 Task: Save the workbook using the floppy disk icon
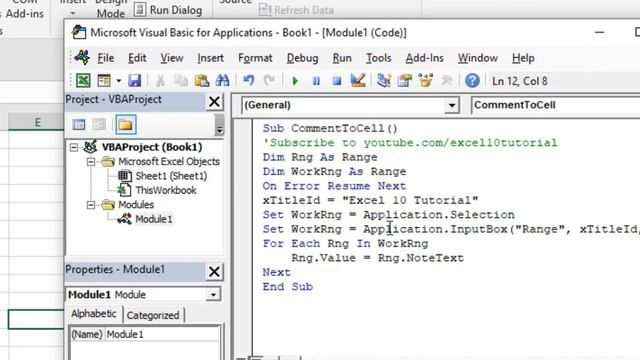pyautogui.click(x=134, y=81)
